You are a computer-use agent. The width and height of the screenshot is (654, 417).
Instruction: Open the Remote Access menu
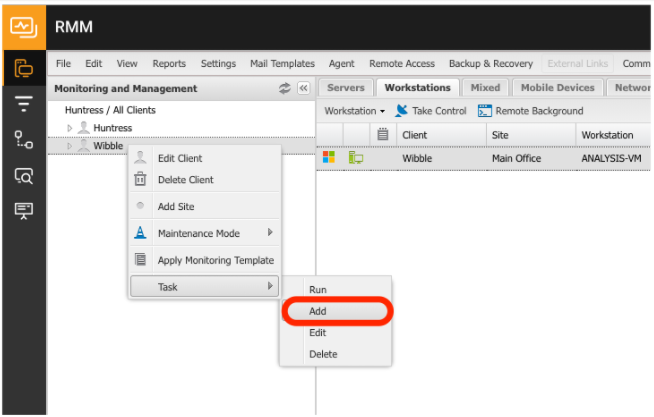[x=402, y=63]
